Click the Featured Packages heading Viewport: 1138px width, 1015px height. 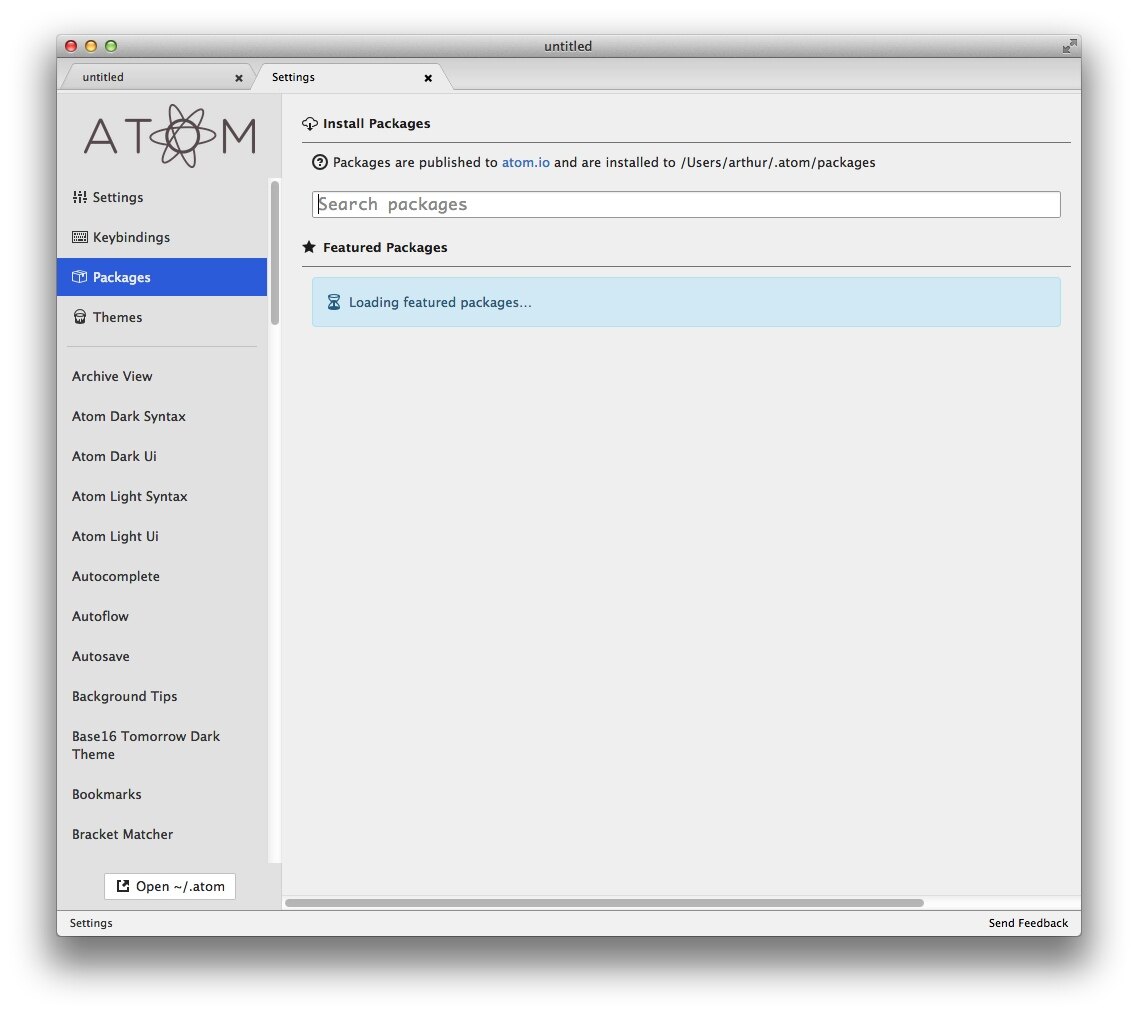(385, 247)
